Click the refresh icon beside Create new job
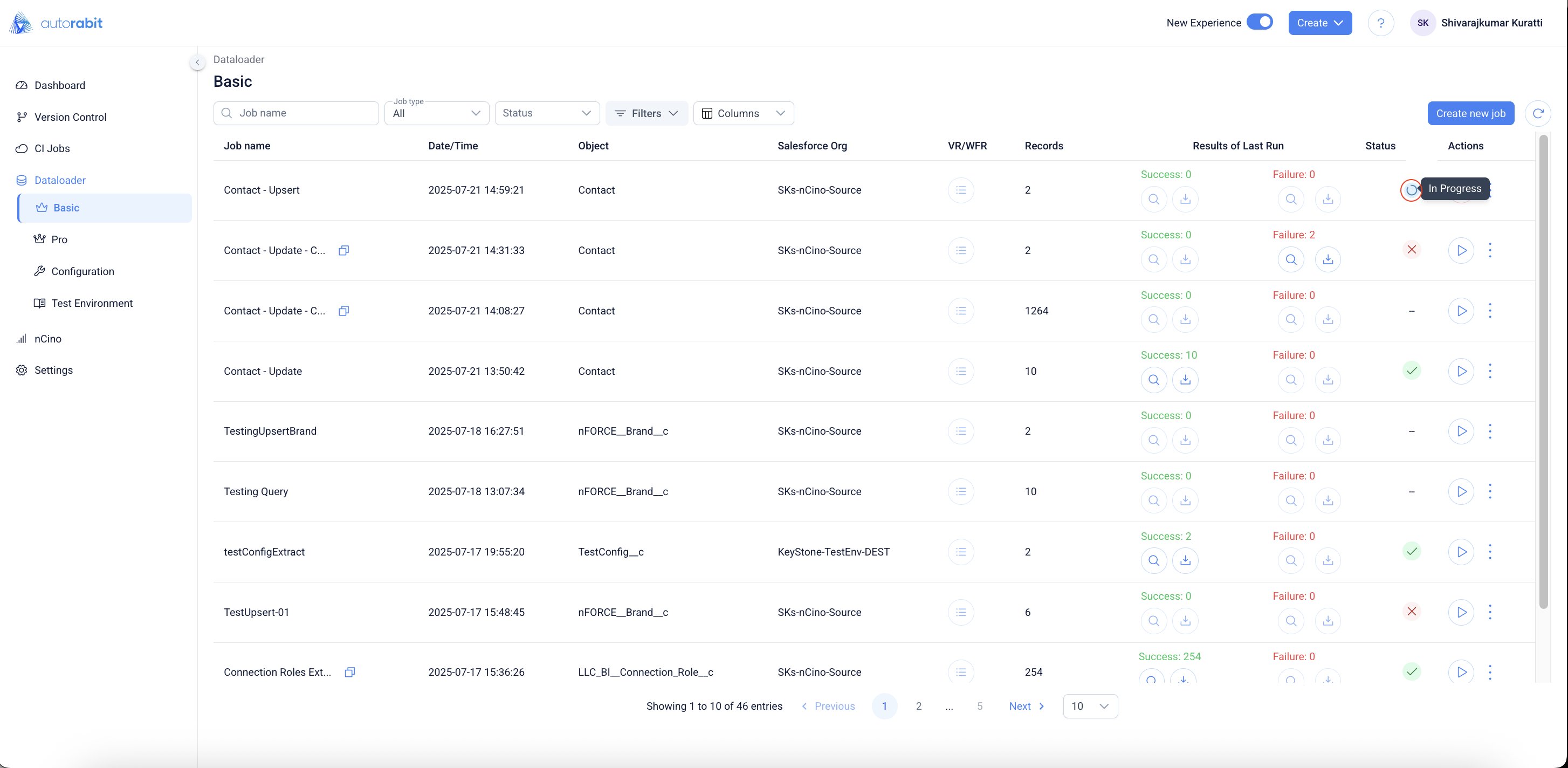Screen dimensions: 1568x768 coord(1538,113)
